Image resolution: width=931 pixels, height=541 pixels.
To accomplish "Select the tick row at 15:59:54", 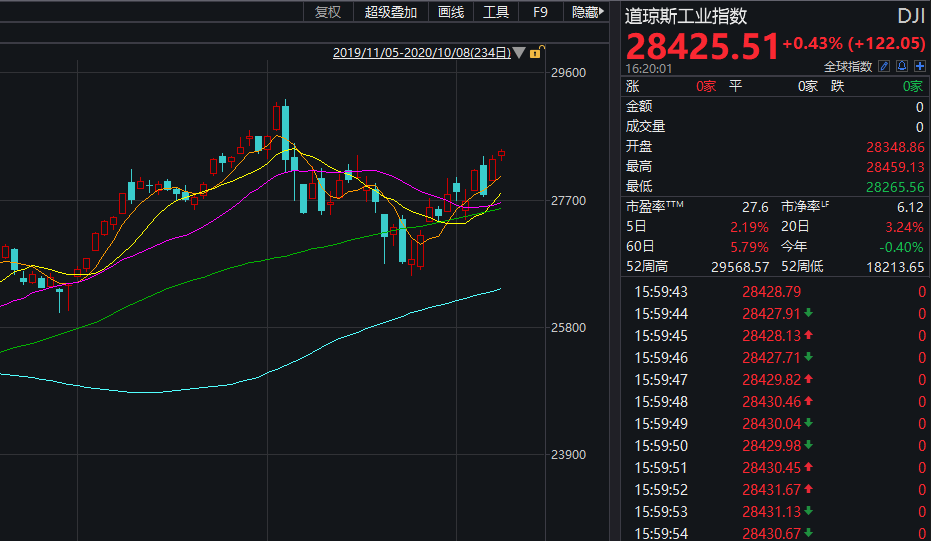I will click(x=775, y=533).
